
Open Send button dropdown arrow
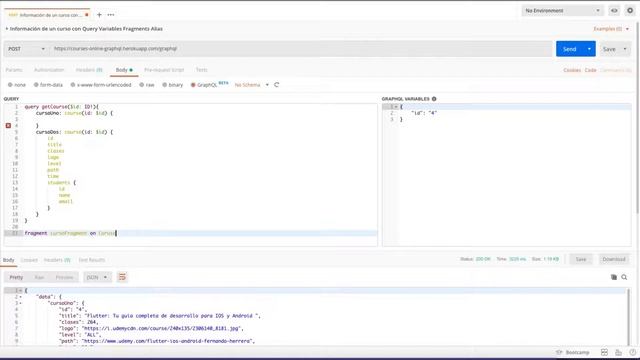[x=589, y=49]
